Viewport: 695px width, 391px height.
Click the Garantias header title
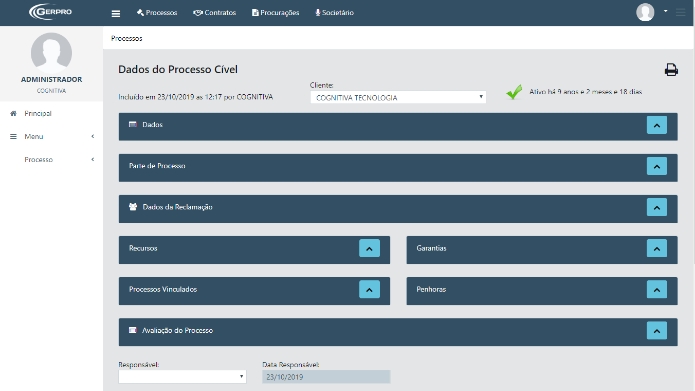pos(431,248)
